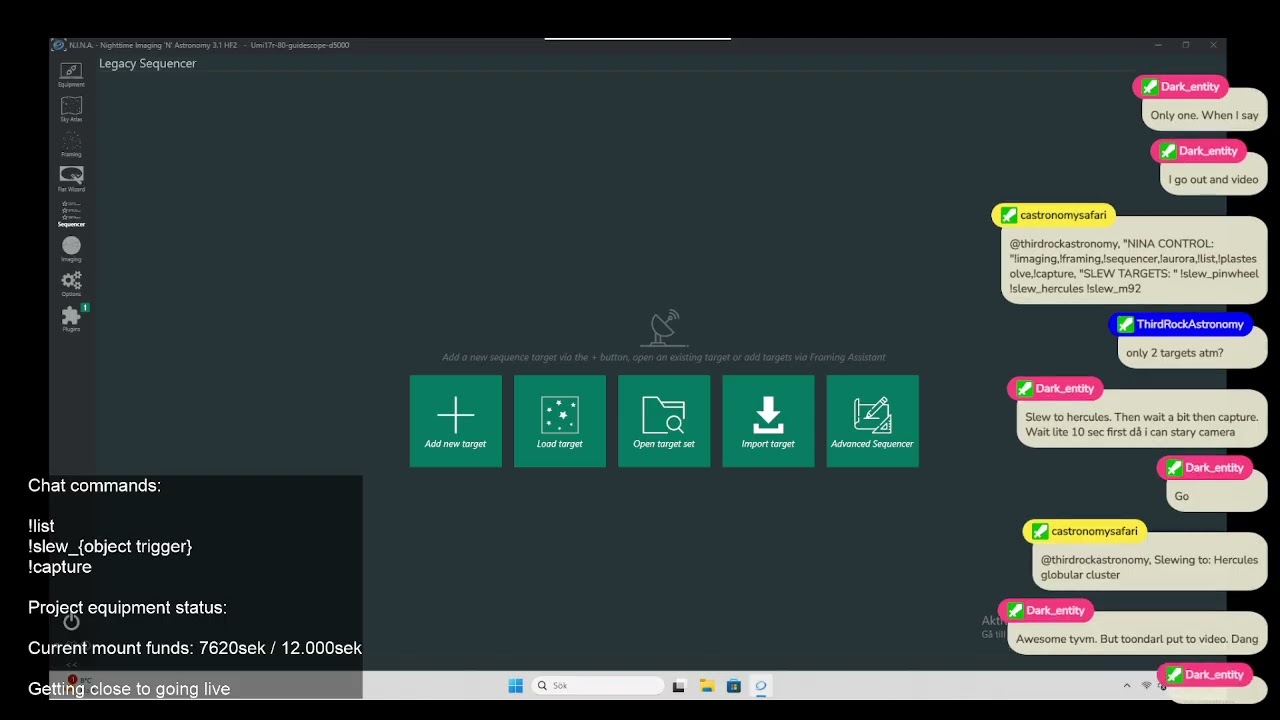Open the Options gear tab
1280x720 pixels.
71,284
